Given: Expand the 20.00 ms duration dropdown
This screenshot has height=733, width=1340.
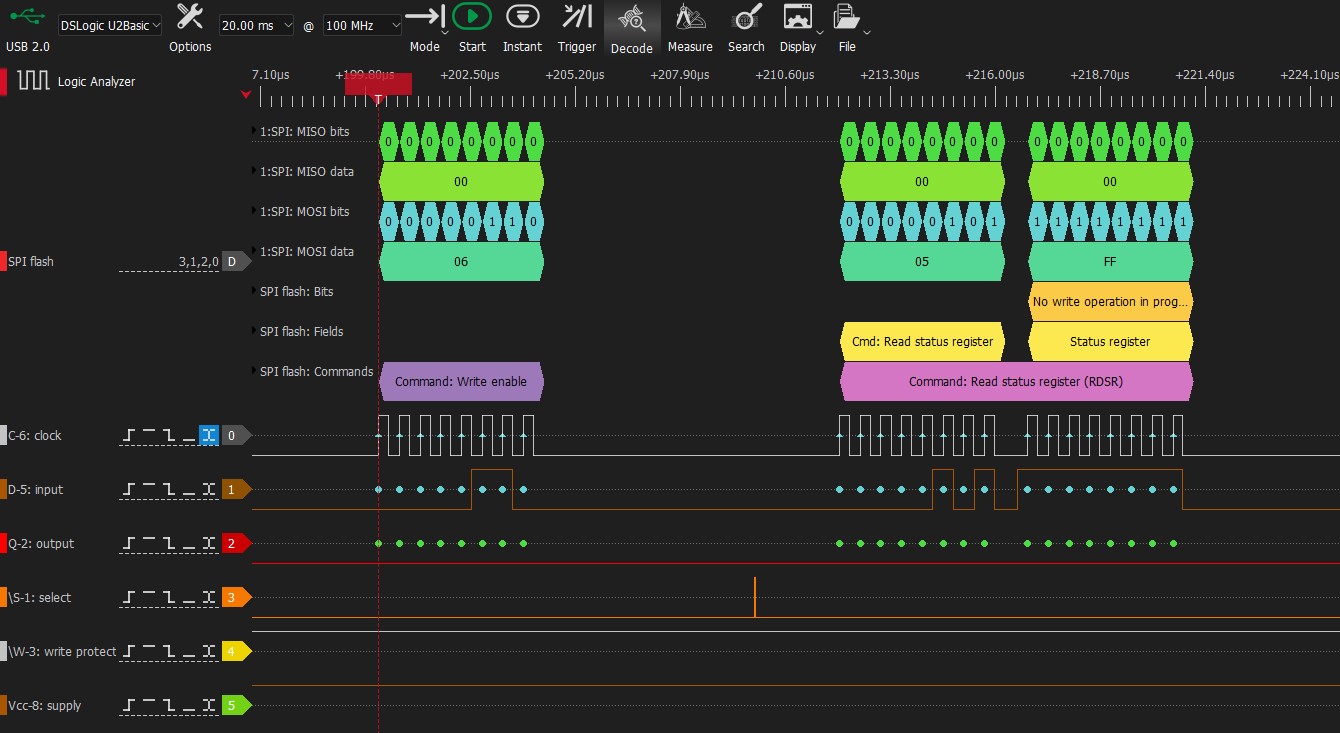Looking at the screenshot, I should coord(256,25).
